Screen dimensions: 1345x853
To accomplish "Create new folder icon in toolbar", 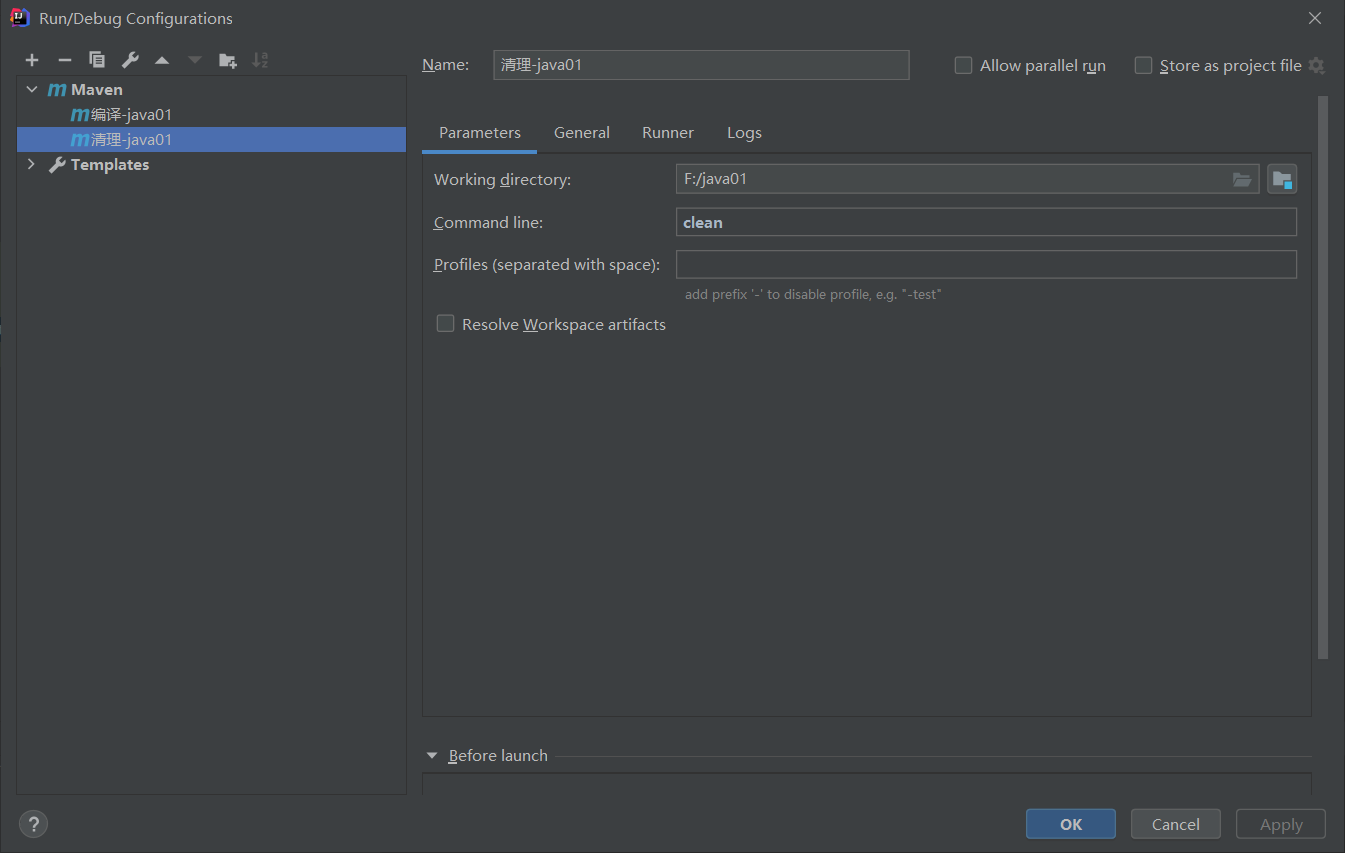I will point(228,60).
